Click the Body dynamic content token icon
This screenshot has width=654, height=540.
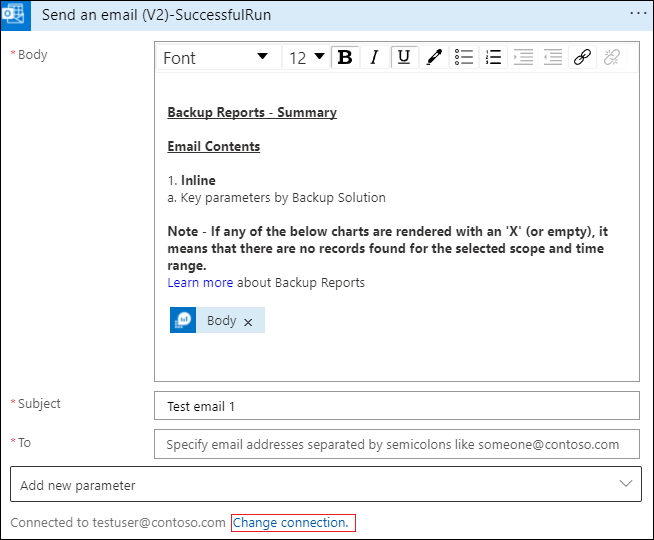click(x=183, y=320)
